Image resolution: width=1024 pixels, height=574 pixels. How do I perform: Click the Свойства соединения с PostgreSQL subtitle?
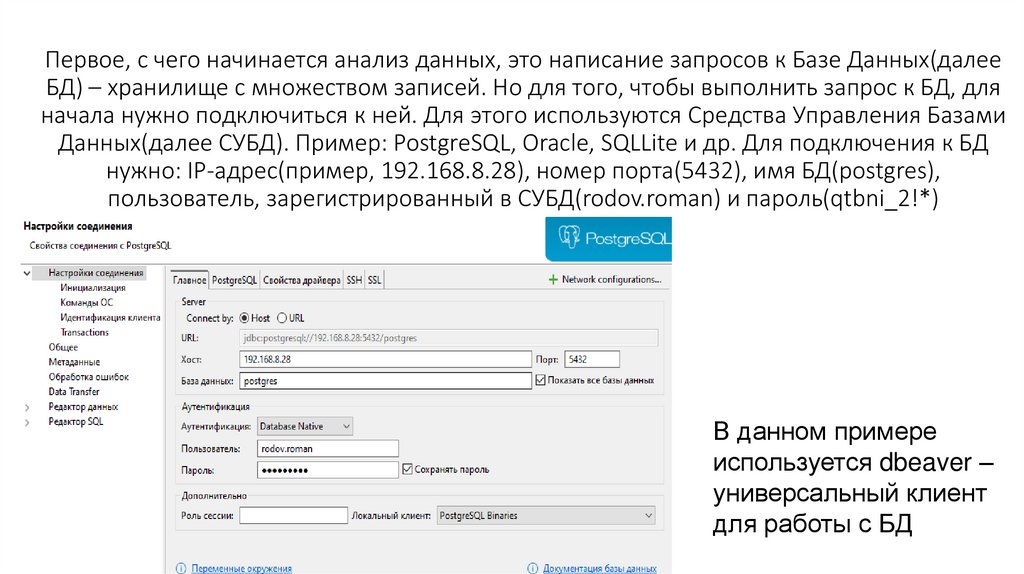tap(100, 246)
